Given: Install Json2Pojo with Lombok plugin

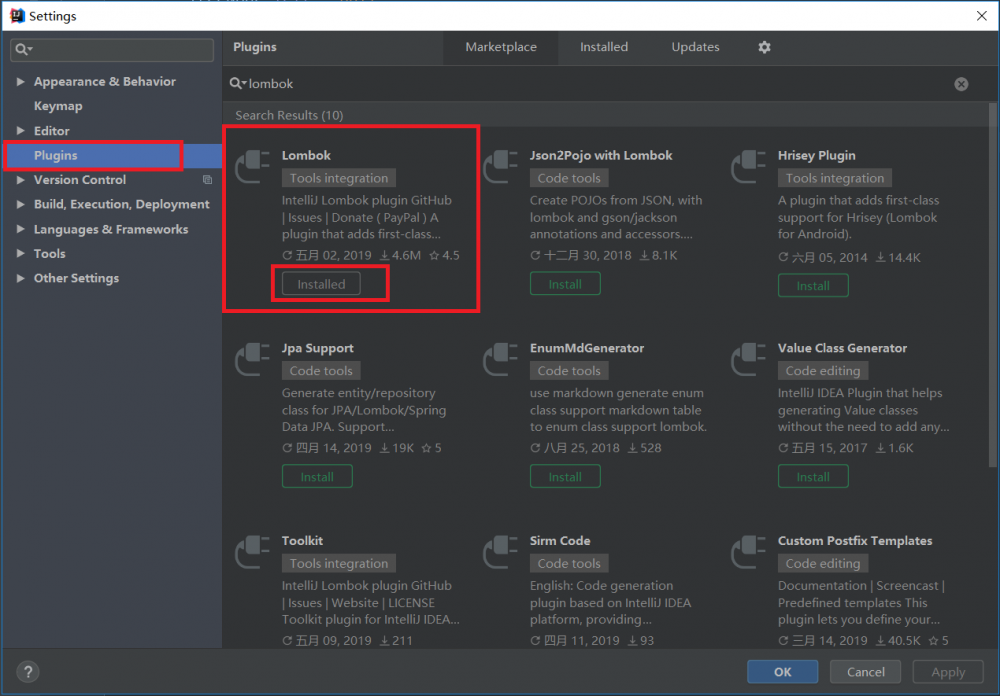Looking at the screenshot, I should click(x=565, y=284).
